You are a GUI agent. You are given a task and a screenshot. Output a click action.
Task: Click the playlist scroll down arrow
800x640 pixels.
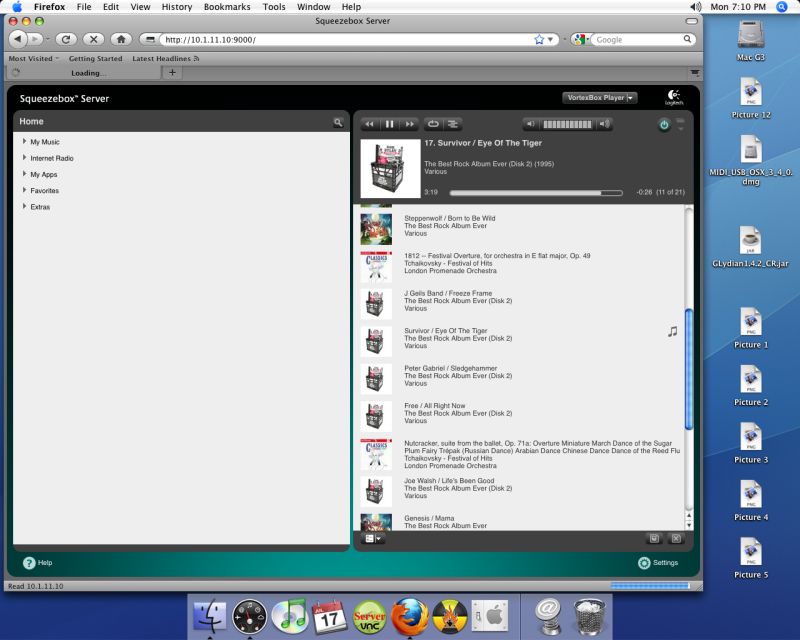[689, 525]
